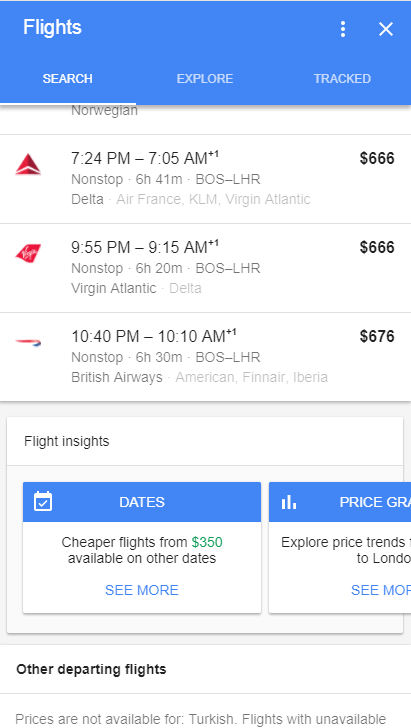Image resolution: width=411 pixels, height=728 pixels.
Task: Click the calendar icon on Dates card
Action: pos(43,501)
